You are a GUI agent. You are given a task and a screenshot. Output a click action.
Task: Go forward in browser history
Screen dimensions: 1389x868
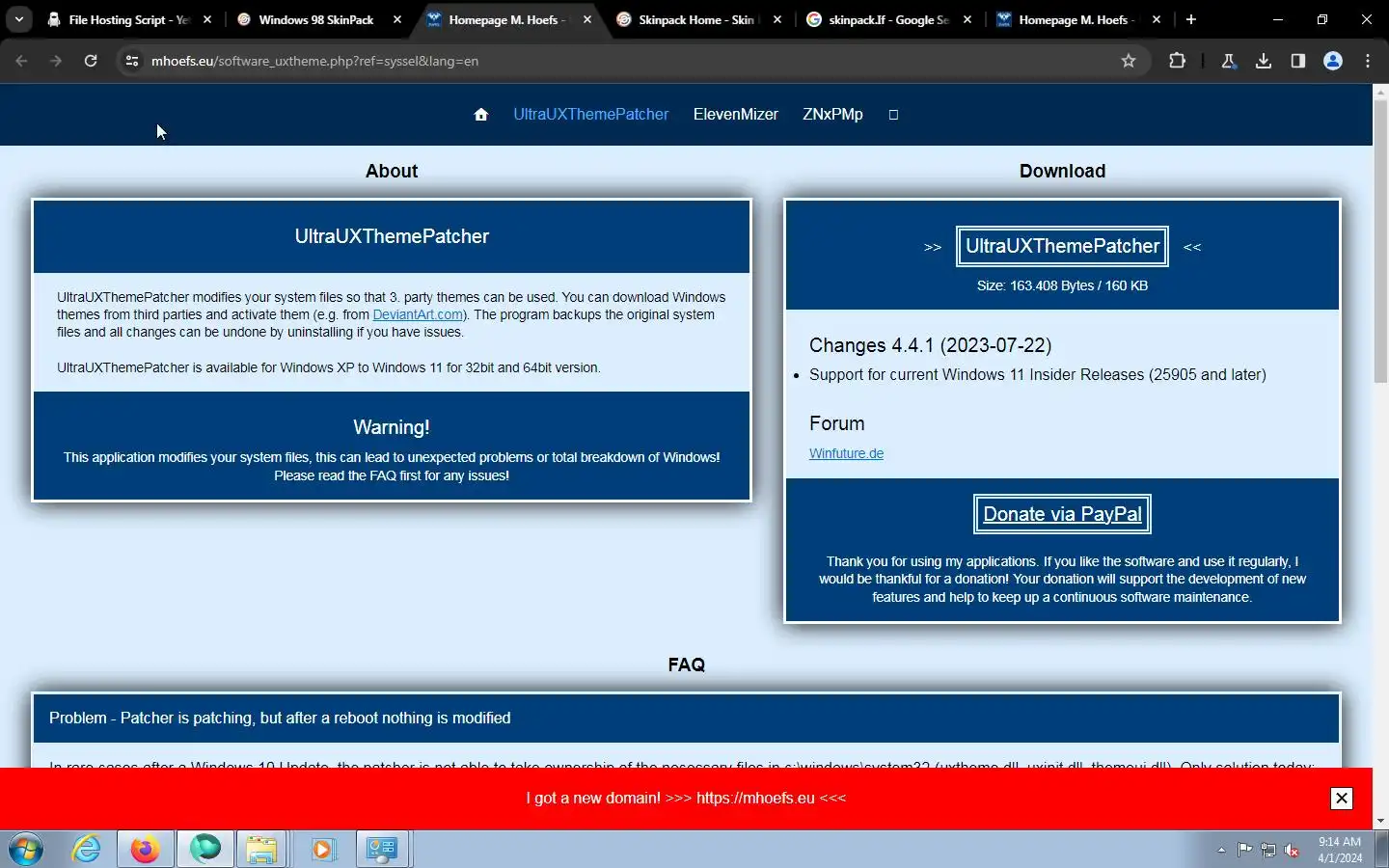(x=56, y=61)
